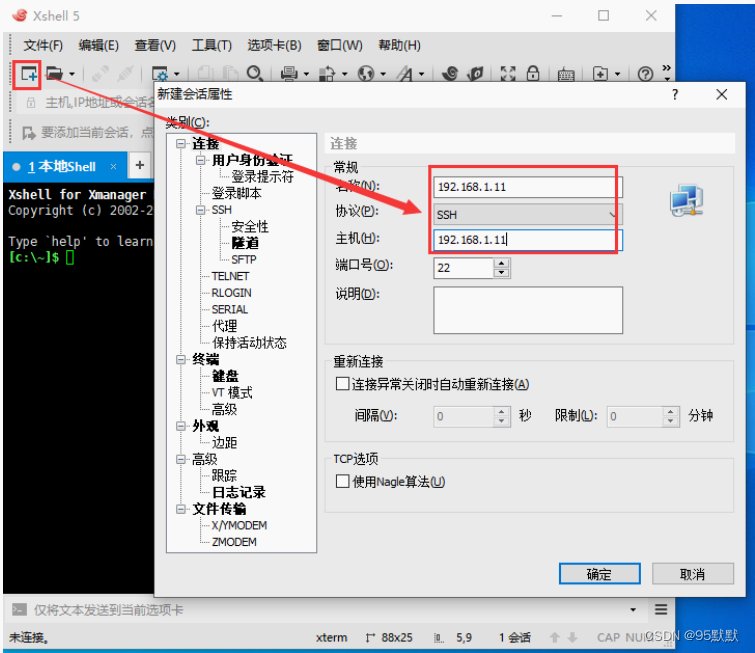
Task: Launch Xagent via the leaf icon
Action: pyautogui.click(x=476, y=74)
